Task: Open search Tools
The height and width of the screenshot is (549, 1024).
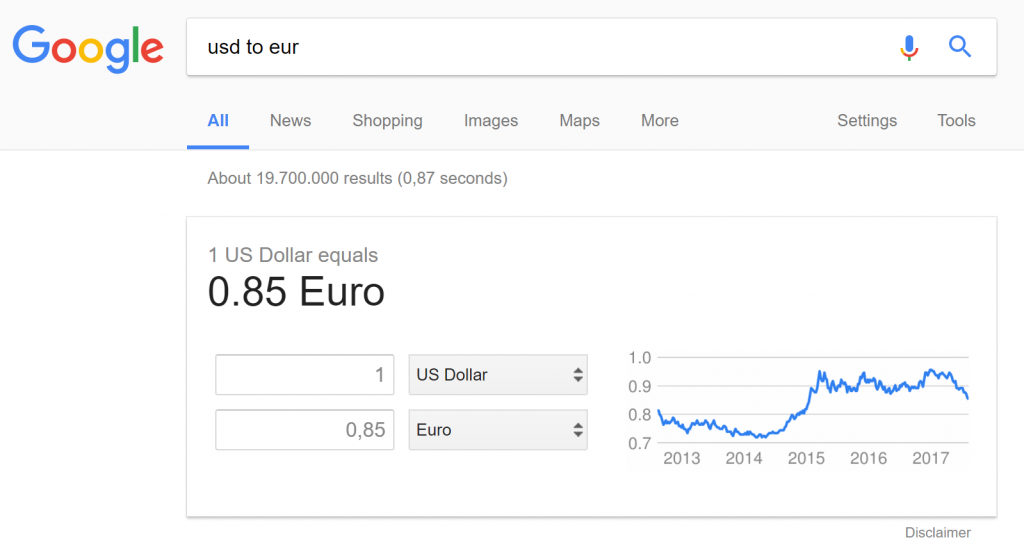Action: pos(956,121)
